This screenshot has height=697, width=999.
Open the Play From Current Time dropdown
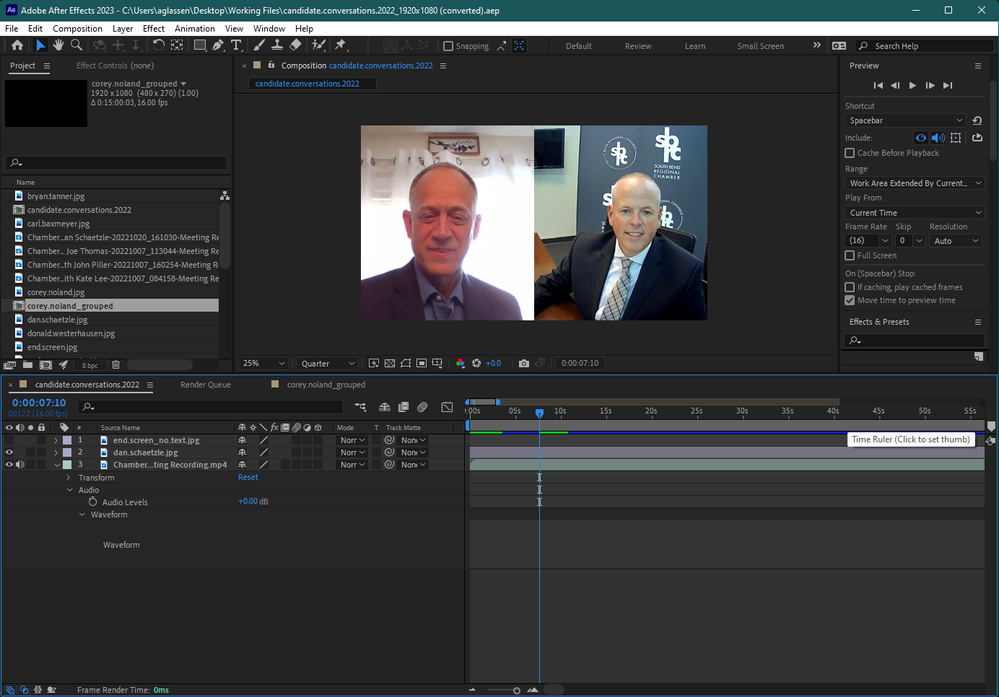(x=915, y=213)
